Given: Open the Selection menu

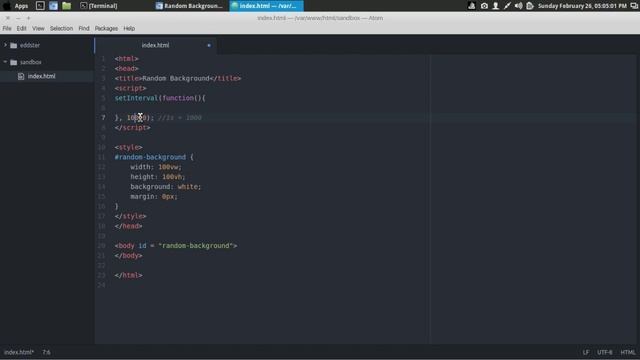Looking at the screenshot, I should 61,29.
